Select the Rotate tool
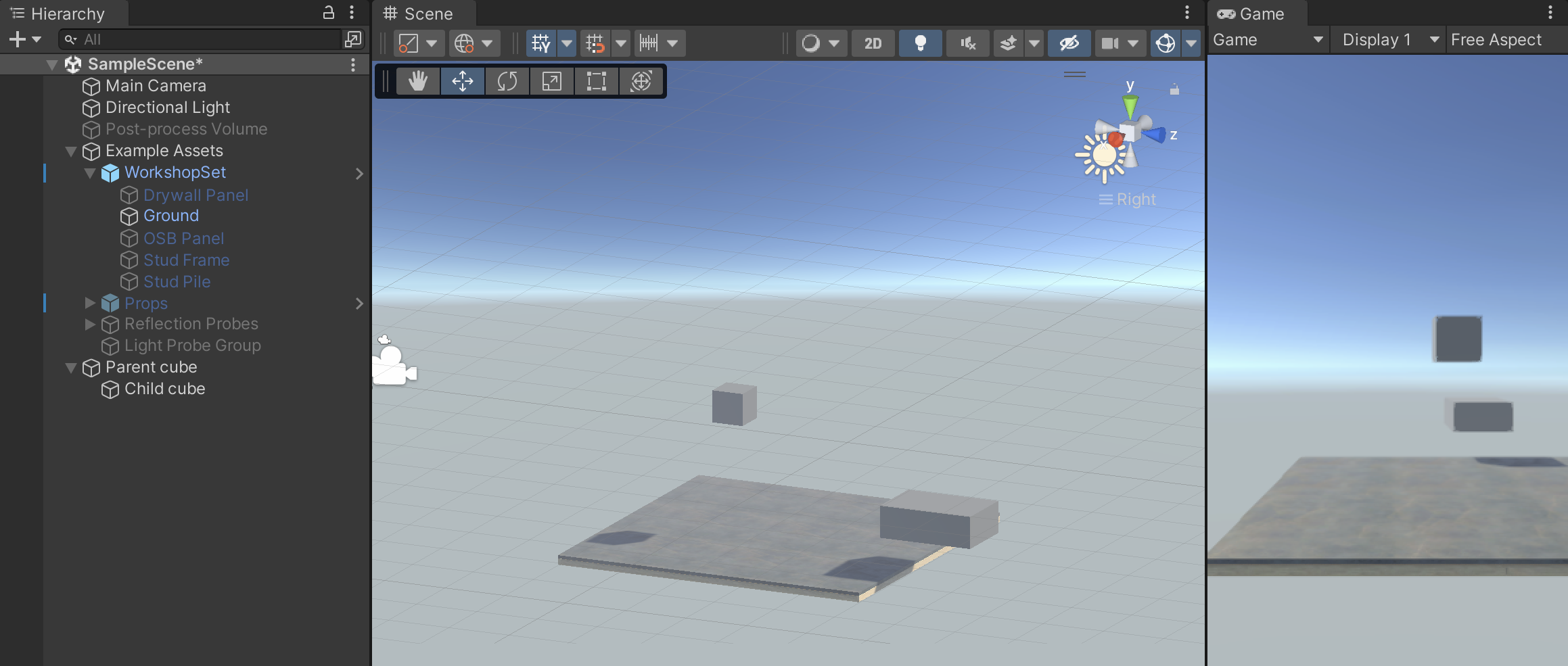The height and width of the screenshot is (666, 1568). [507, 81]
